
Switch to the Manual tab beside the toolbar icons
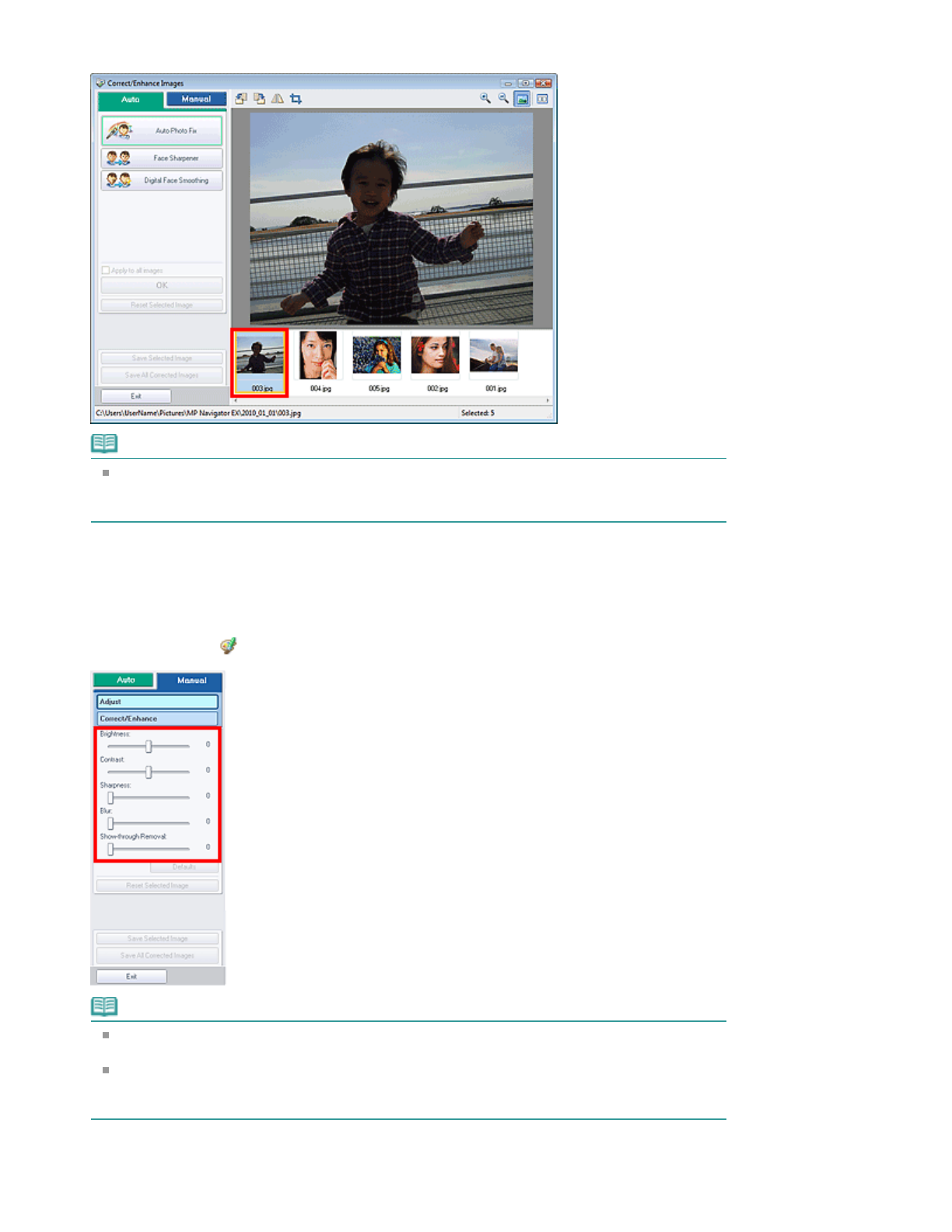[196, 100]
